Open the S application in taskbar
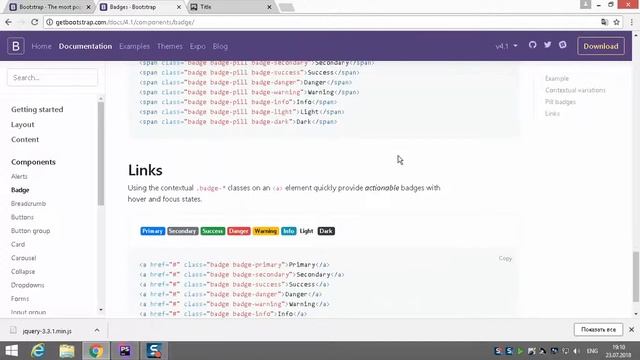This screenshot has height=360, width=640. coord(154,351)
